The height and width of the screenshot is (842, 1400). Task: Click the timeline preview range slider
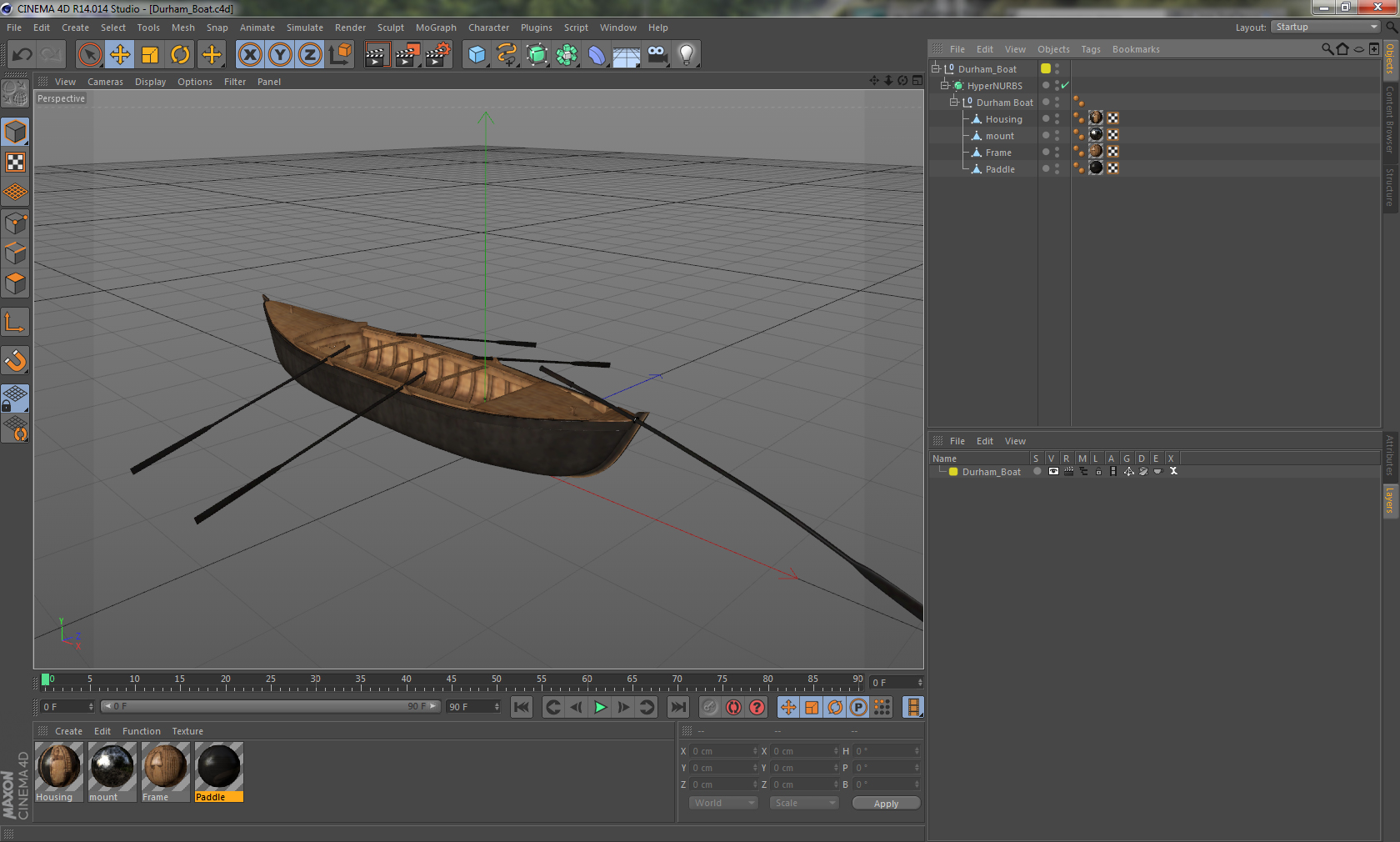[271, 706]
